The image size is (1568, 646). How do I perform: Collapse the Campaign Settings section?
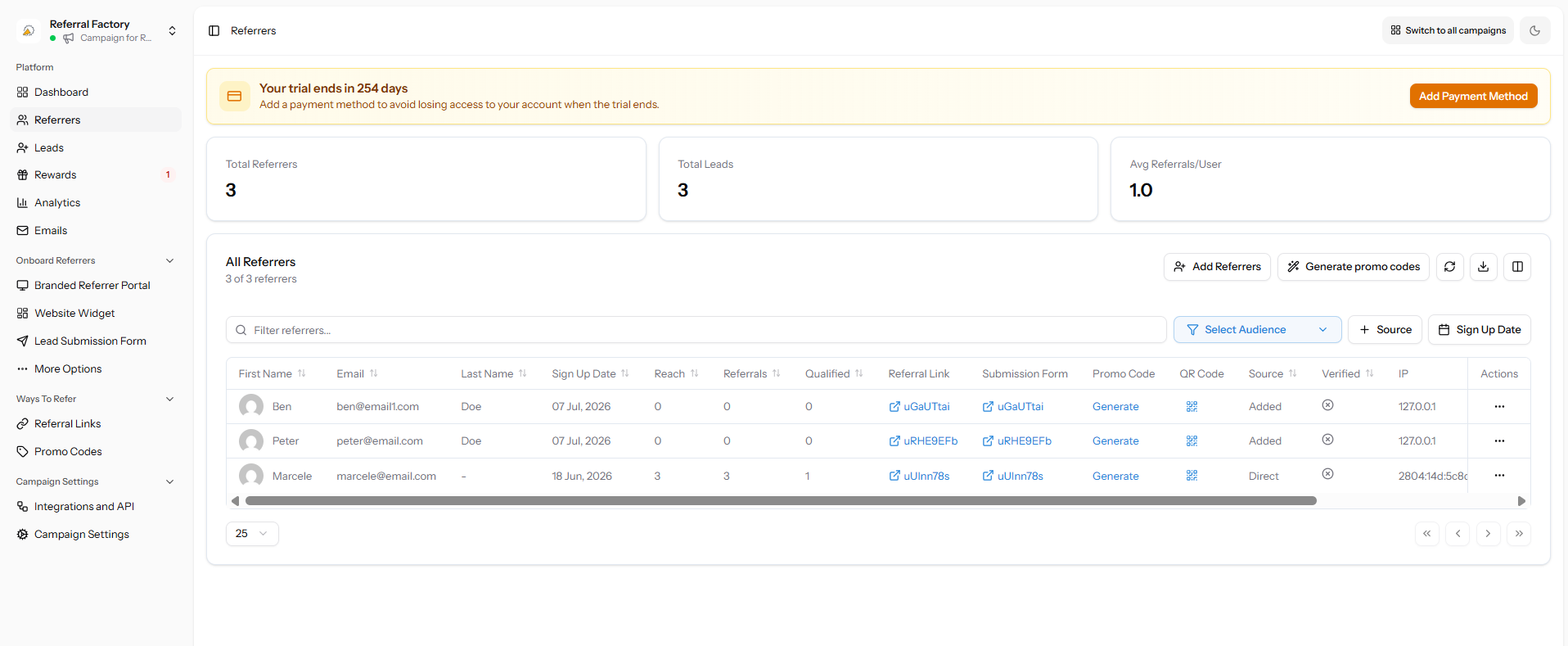[96, 481]
